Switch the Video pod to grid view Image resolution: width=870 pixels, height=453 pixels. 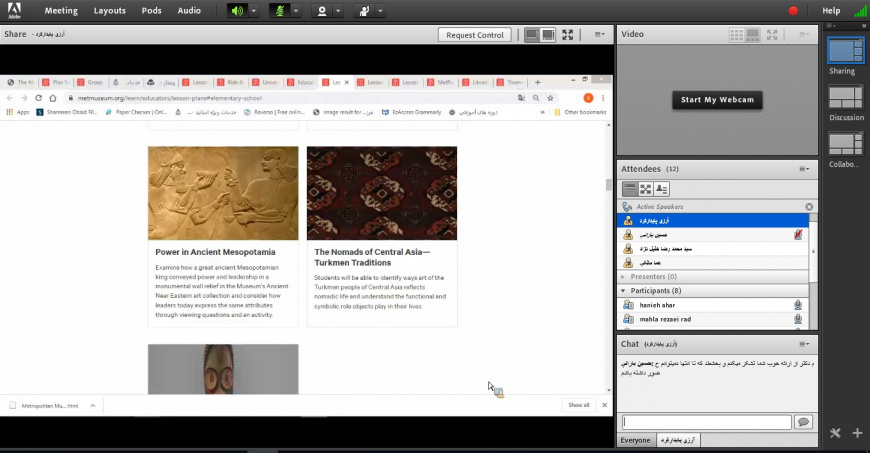point(737,34)
